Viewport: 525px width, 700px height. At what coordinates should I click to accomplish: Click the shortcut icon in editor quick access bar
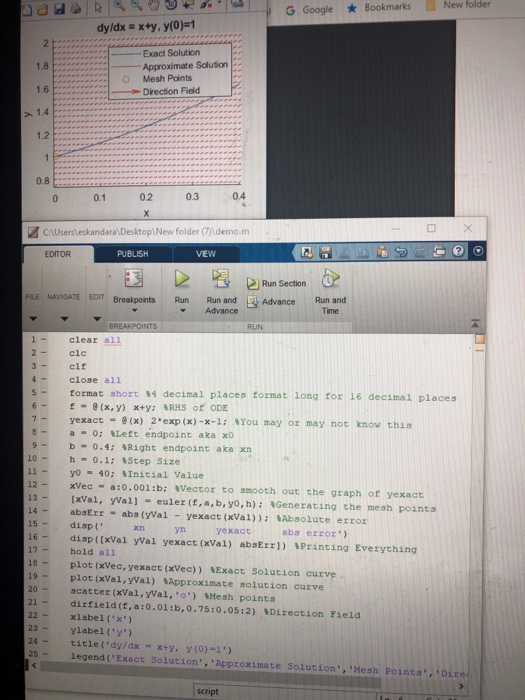click(x=306, y=252)
